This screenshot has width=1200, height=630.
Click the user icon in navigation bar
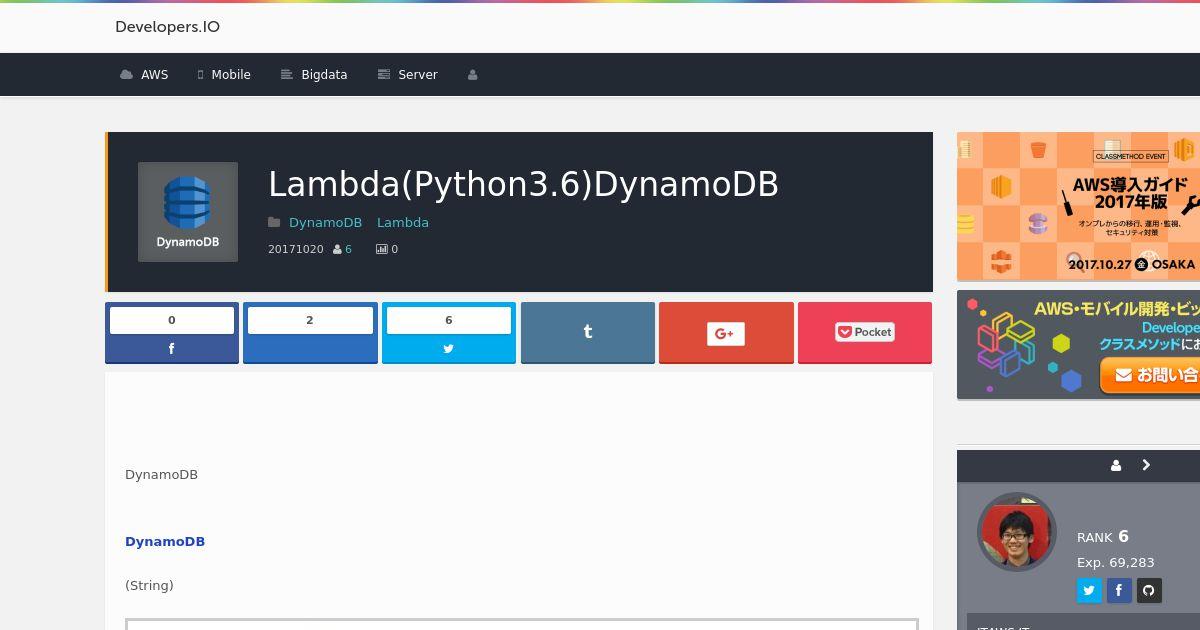[473, 75]
